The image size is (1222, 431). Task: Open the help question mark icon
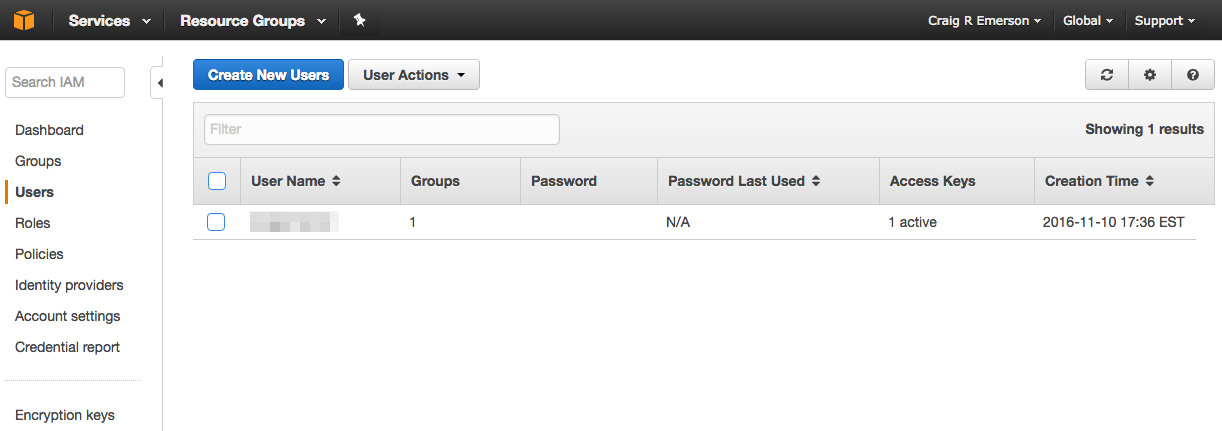click(x=1193, y=75)
